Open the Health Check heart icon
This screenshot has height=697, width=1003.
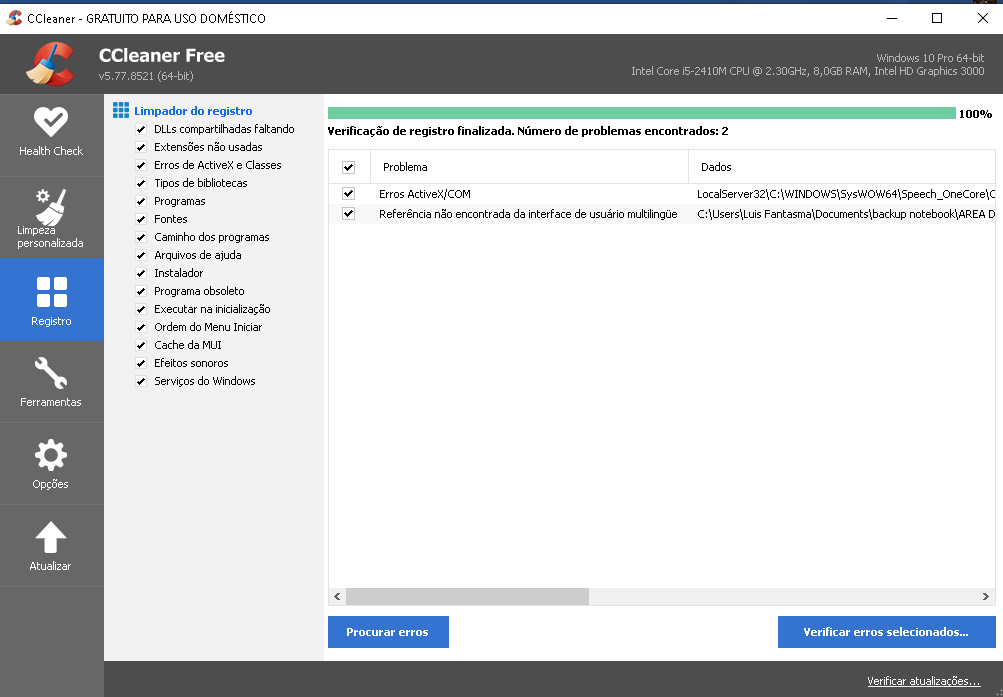pyautogui.click(x=51, y=122)
